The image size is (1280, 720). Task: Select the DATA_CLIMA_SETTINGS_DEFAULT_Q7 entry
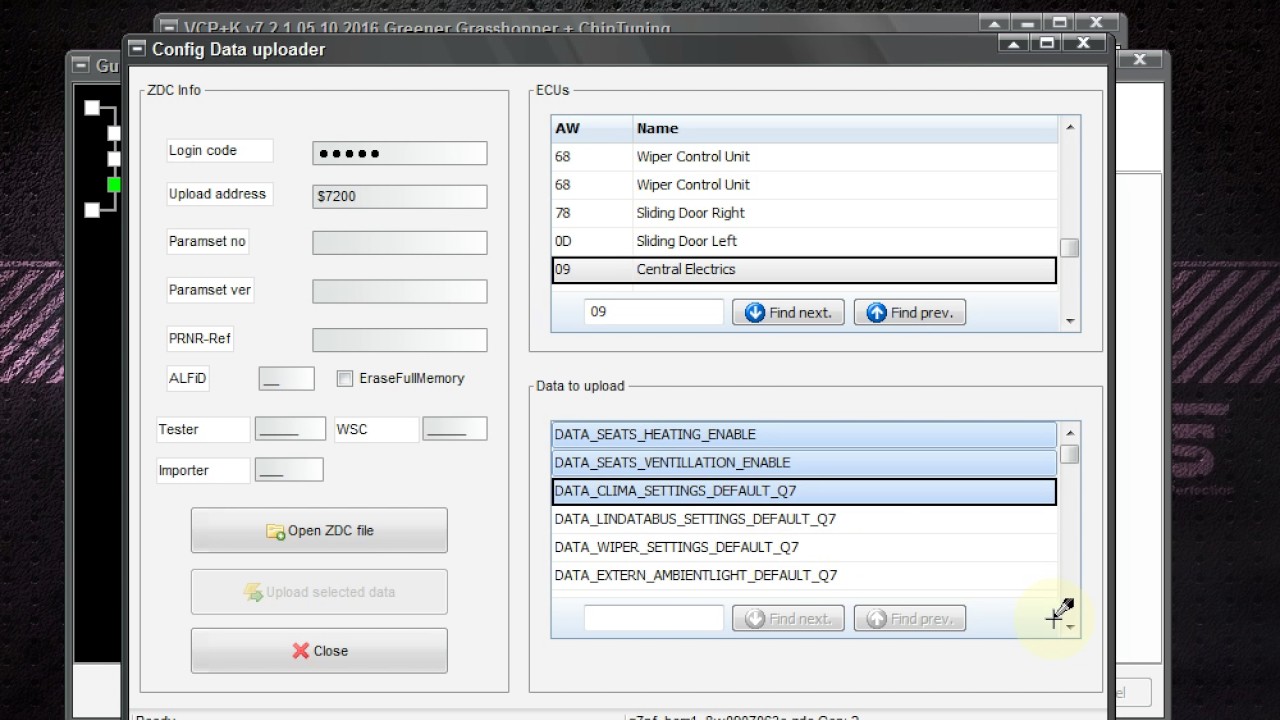click(x=804, y=491)
